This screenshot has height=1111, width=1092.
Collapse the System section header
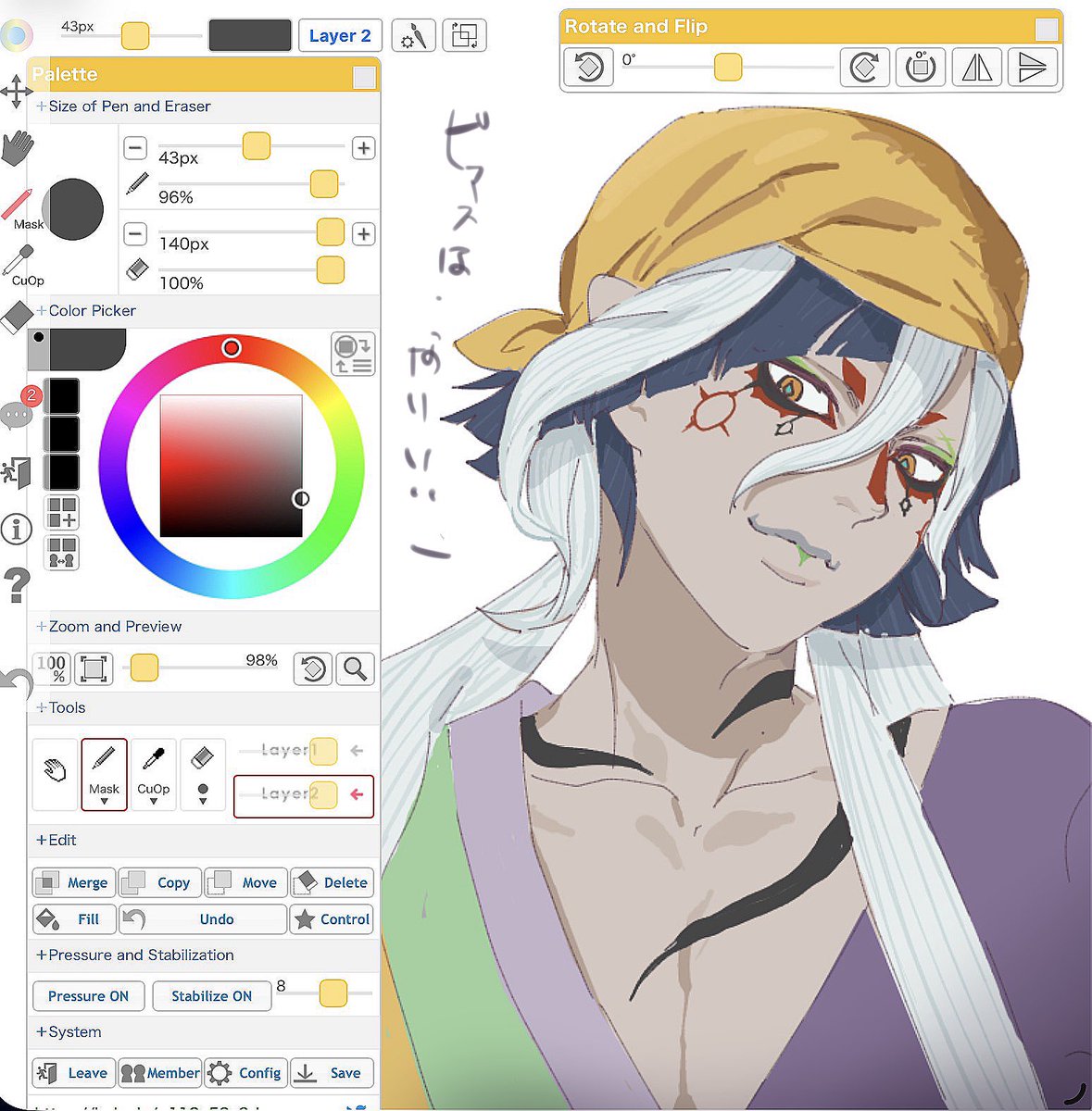pyautogui.click(x=69, y=1032)
